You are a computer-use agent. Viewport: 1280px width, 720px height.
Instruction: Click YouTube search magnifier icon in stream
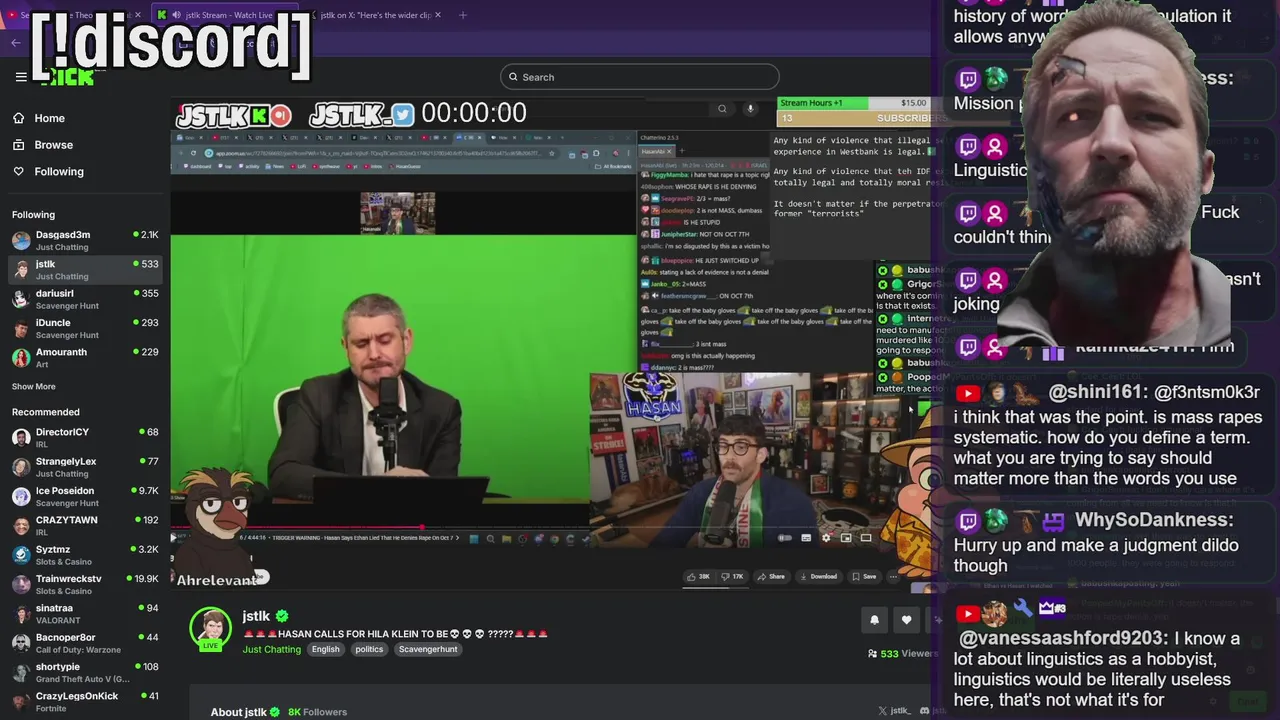(722, 109)
